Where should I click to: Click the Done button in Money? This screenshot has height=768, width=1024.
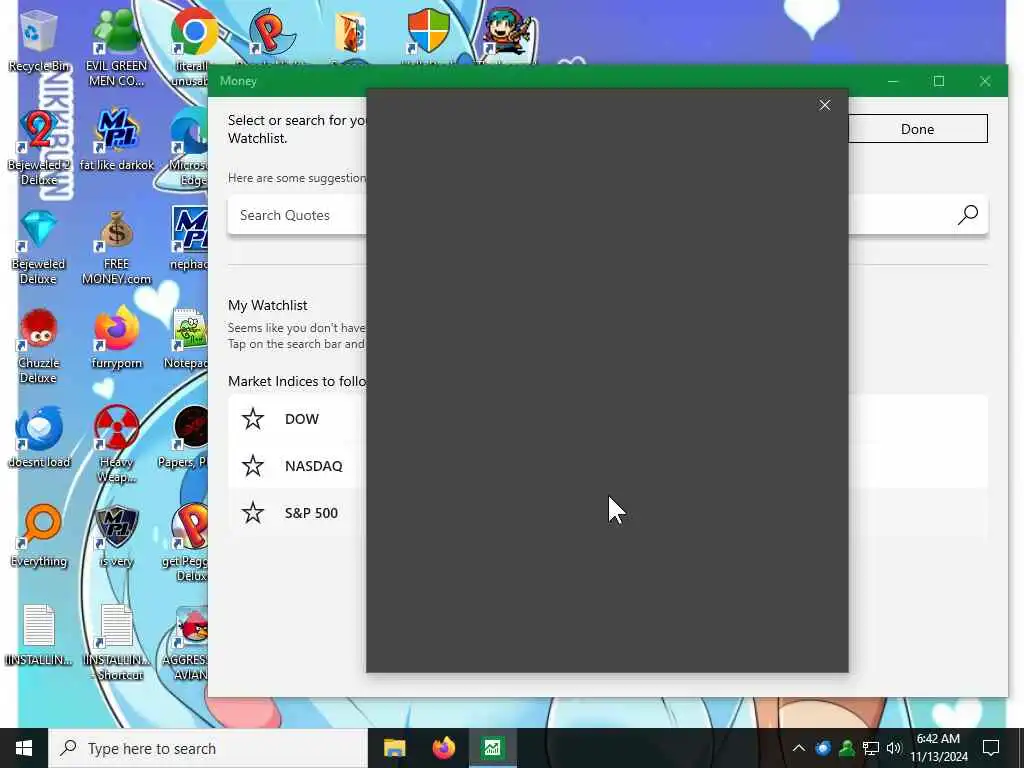pyautogui.click(x=918, y=129)
